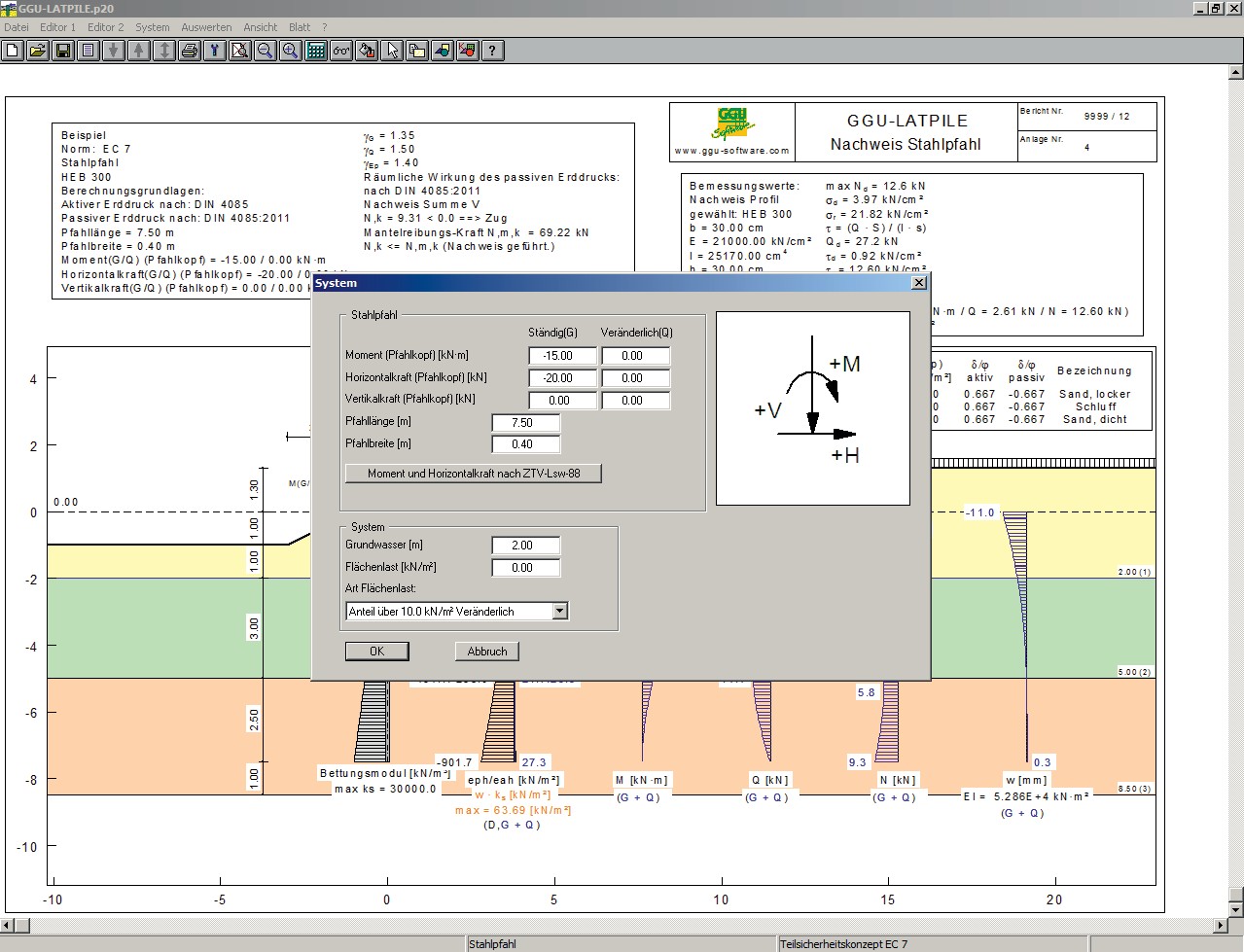Click the Horizontalkraft Ständig(G) field

tap(563, 378)
